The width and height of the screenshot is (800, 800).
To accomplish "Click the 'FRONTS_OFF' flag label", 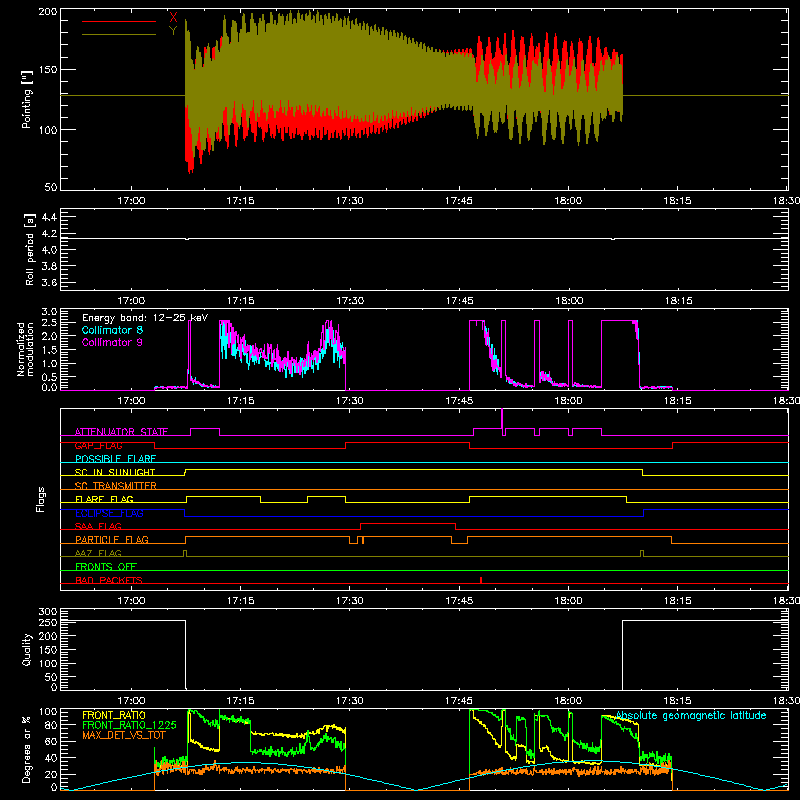I will (x=106, y=566).
